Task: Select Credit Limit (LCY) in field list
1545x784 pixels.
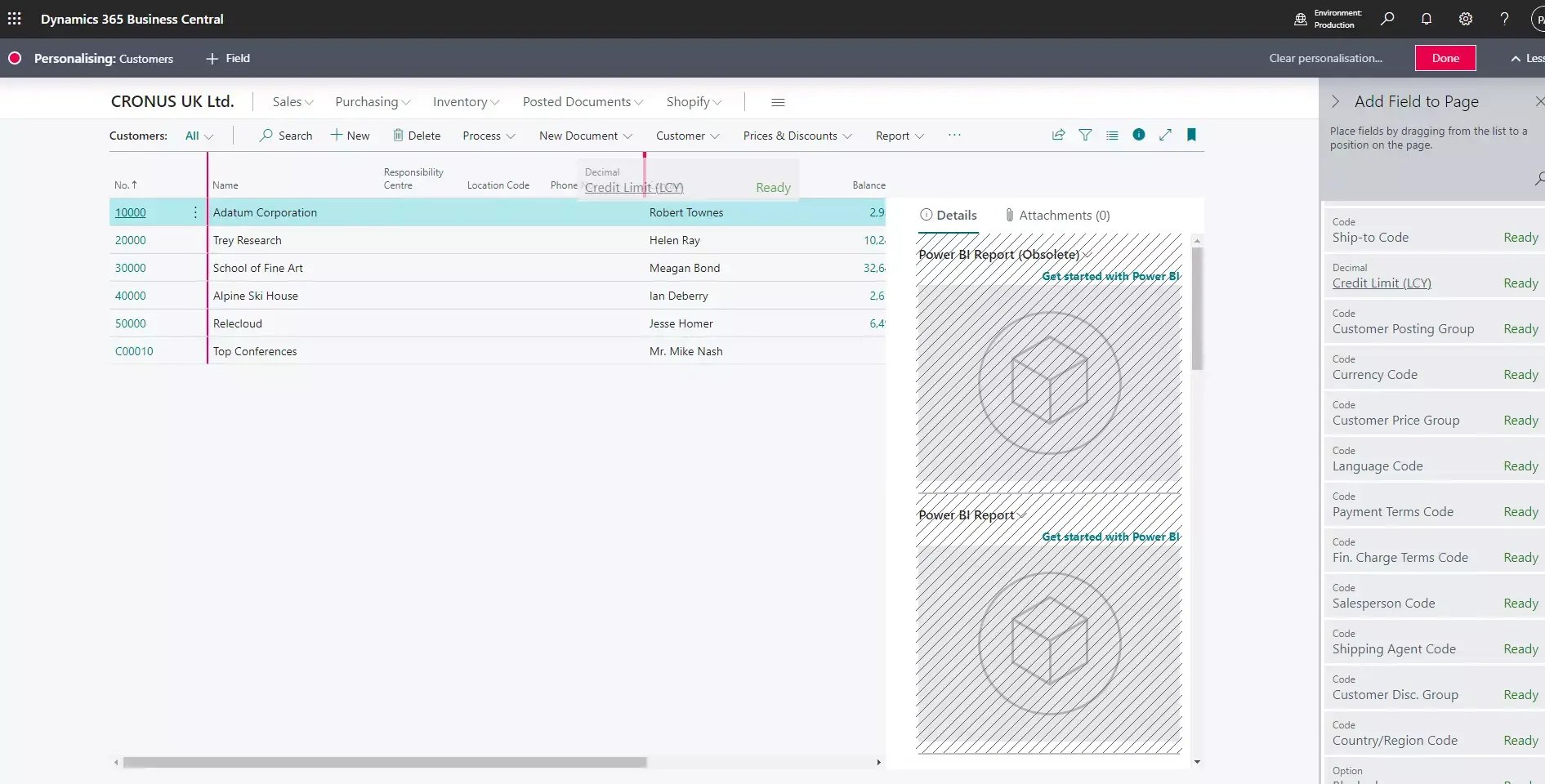Action: [1433, 277]
